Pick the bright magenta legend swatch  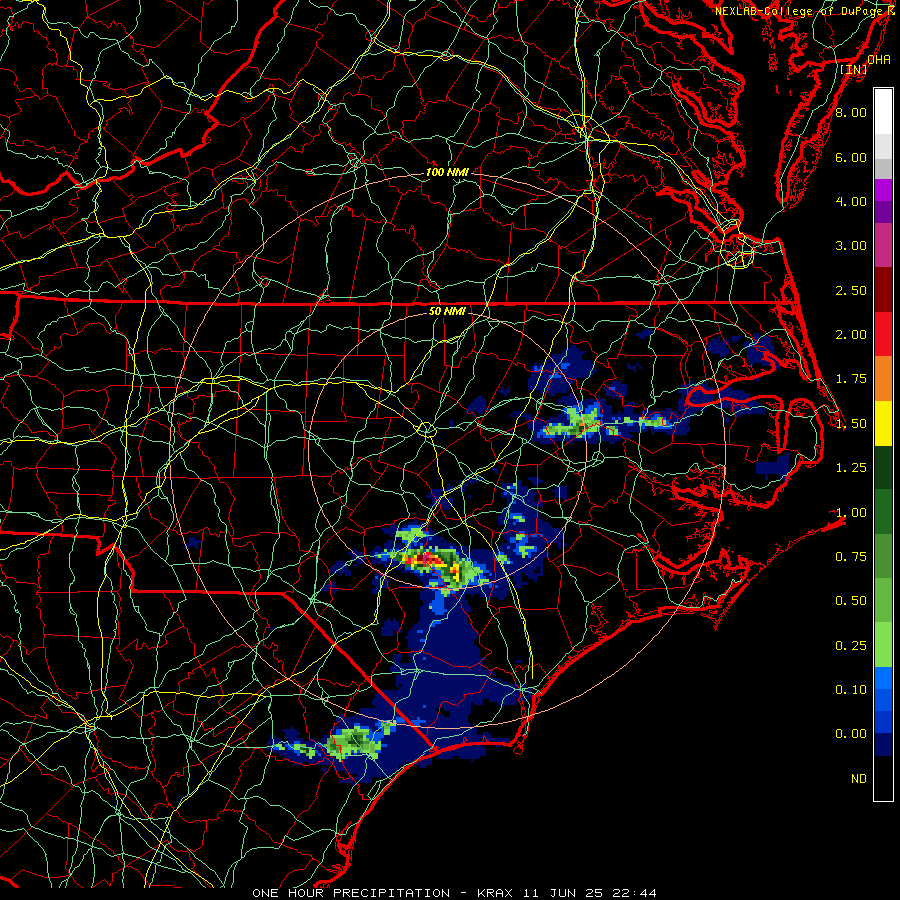point(883,190)
